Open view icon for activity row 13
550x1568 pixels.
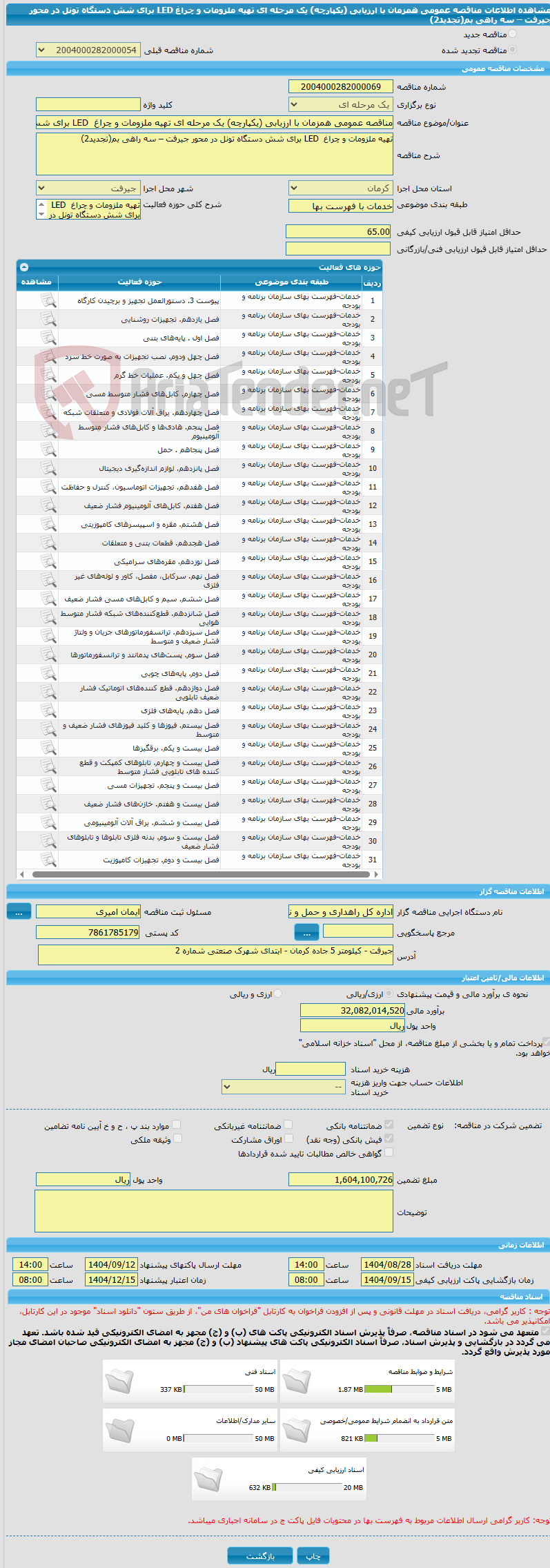click(x=48, y=524)
